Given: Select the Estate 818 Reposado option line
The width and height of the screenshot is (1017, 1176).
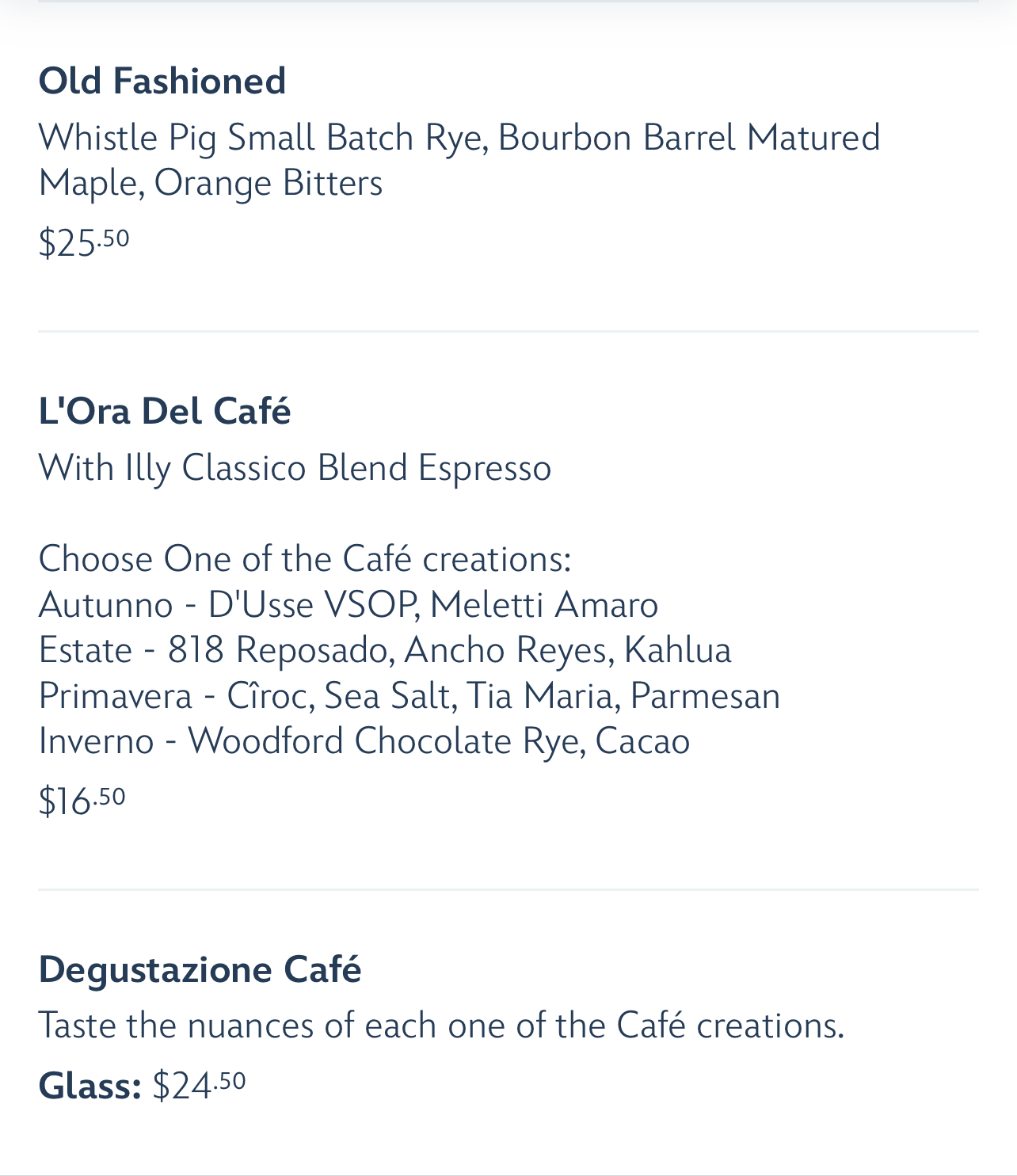Looking at the screenshot, I should (385, 650).
